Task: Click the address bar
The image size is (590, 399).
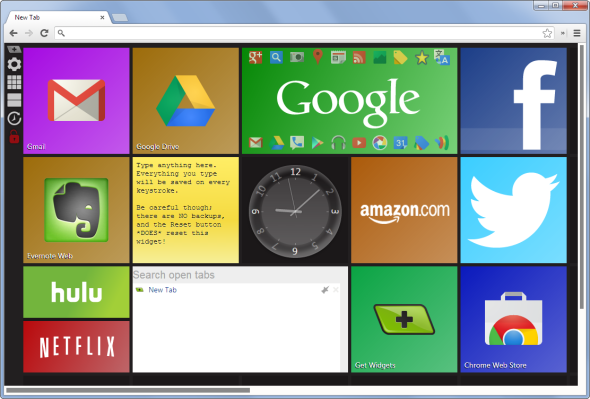Action: click(x=305, y=33)
